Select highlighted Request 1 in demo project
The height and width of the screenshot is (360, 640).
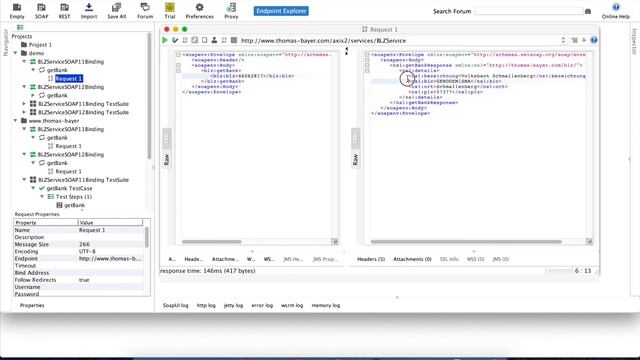click(x=69, y=78)
